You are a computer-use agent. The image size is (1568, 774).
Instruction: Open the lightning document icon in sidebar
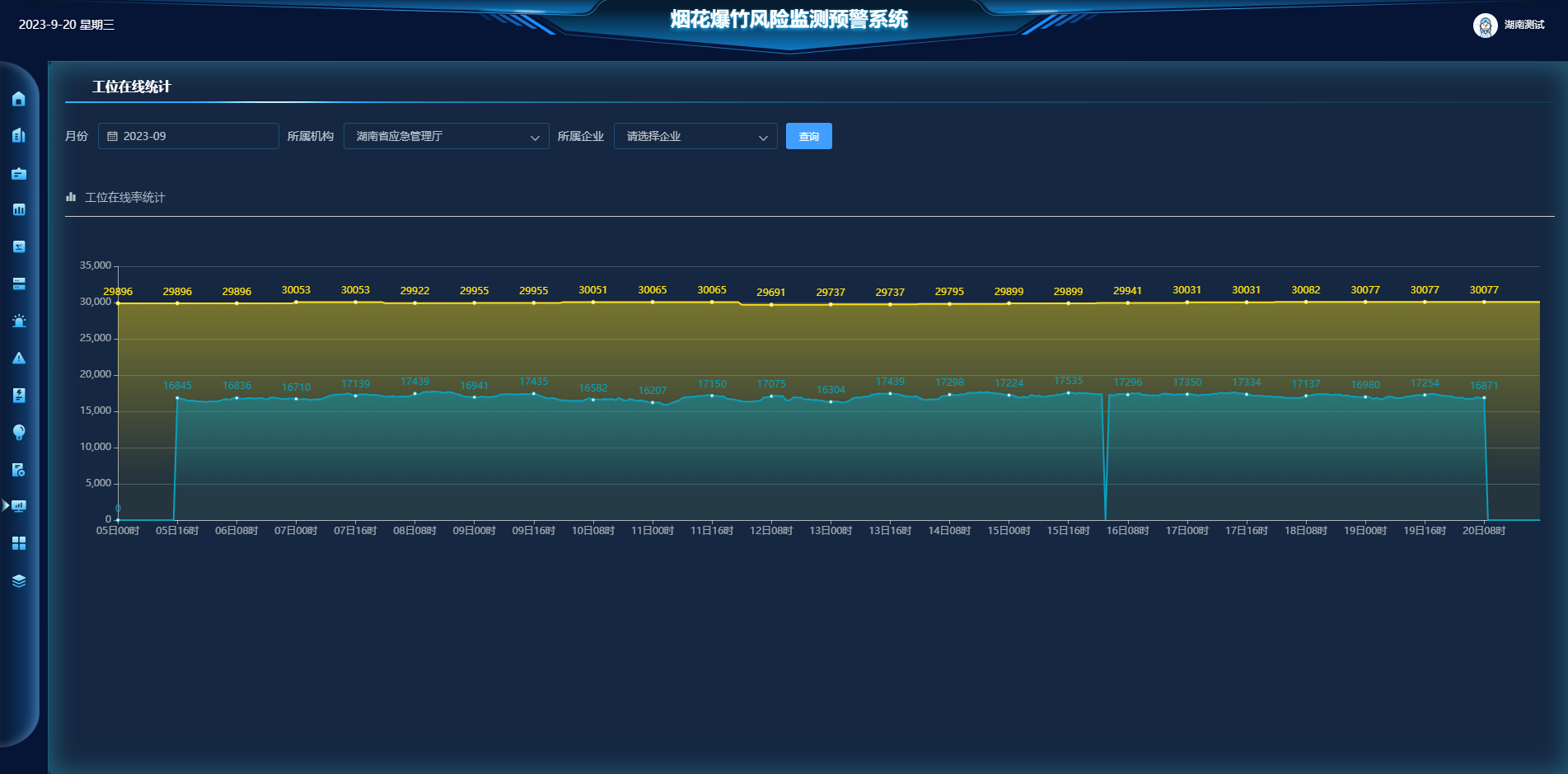click(x=19, y=395)
